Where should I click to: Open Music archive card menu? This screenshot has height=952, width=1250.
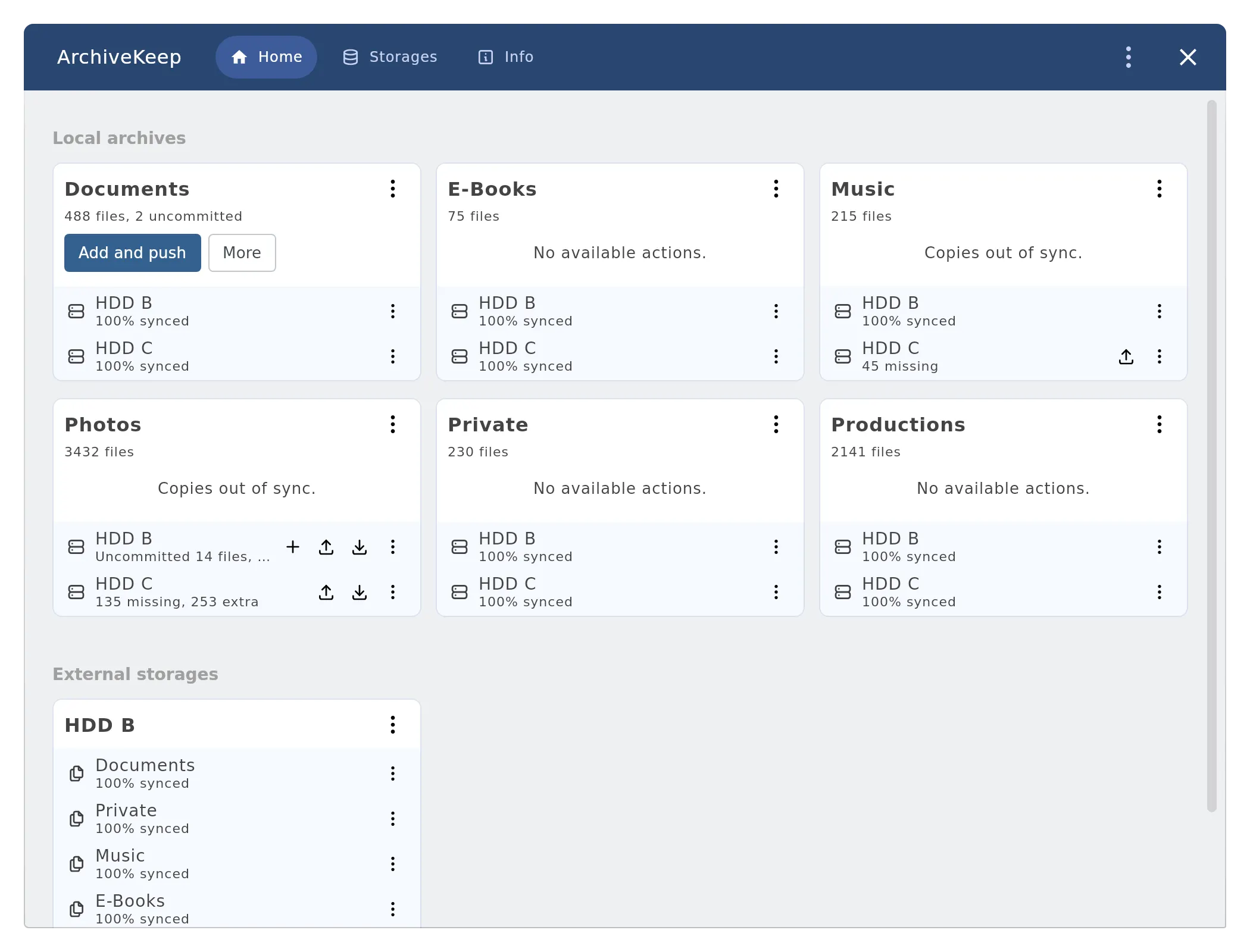click(x=1159, y=189)
